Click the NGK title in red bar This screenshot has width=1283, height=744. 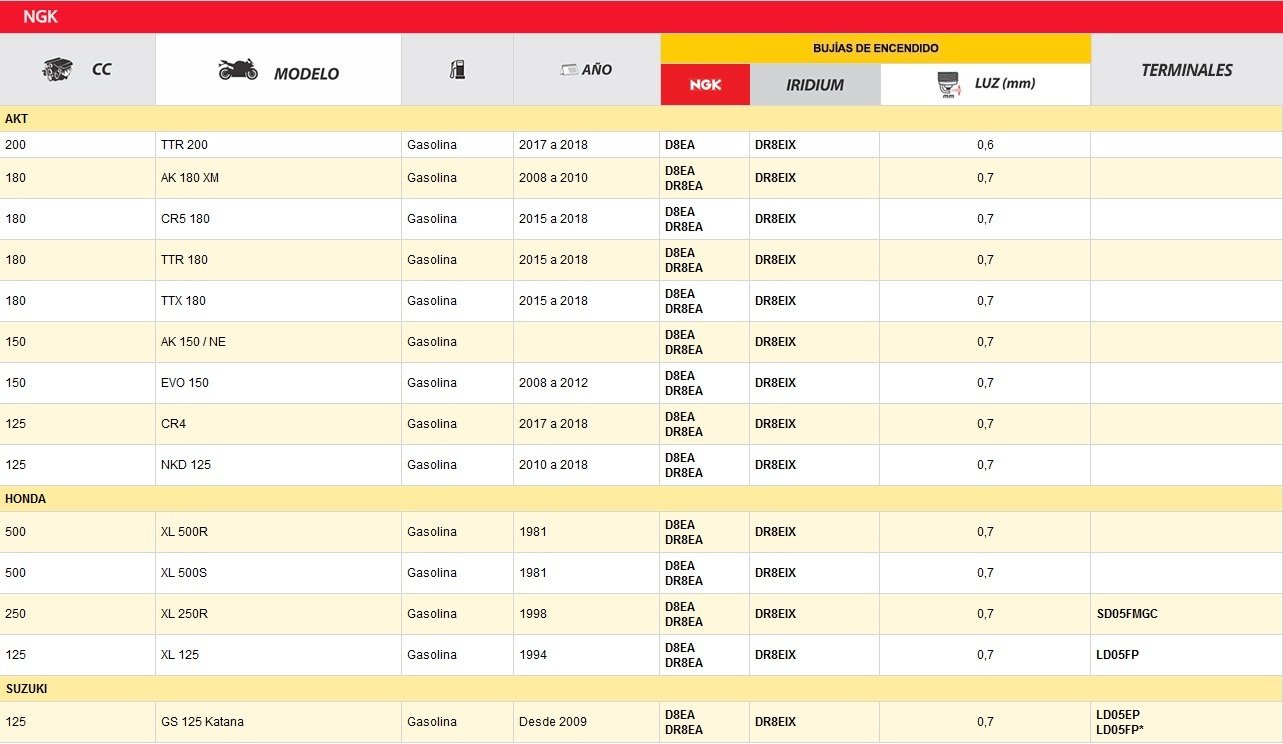click(40, 17)
